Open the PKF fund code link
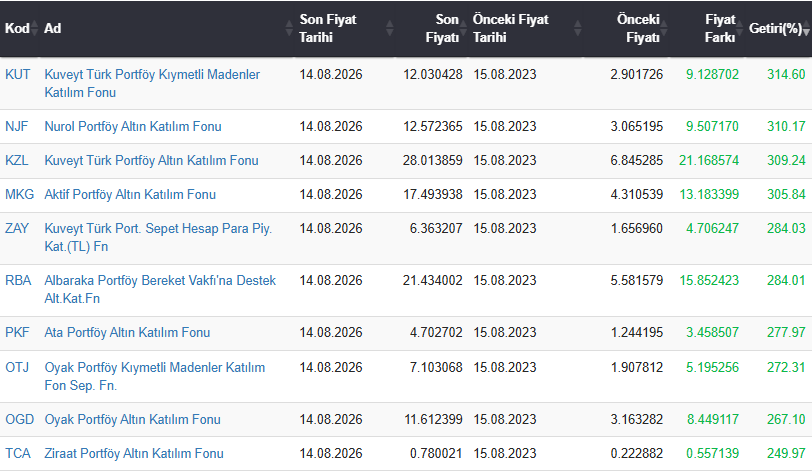Viewport: 812px width, 471px height. click(x=17, y=332)
